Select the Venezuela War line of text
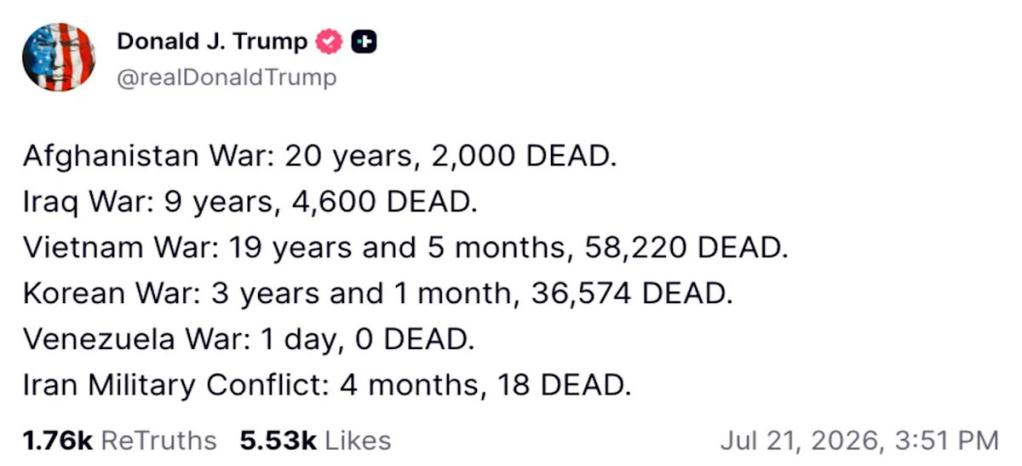This screenshot has width=1022, height=466. point(249,340)
